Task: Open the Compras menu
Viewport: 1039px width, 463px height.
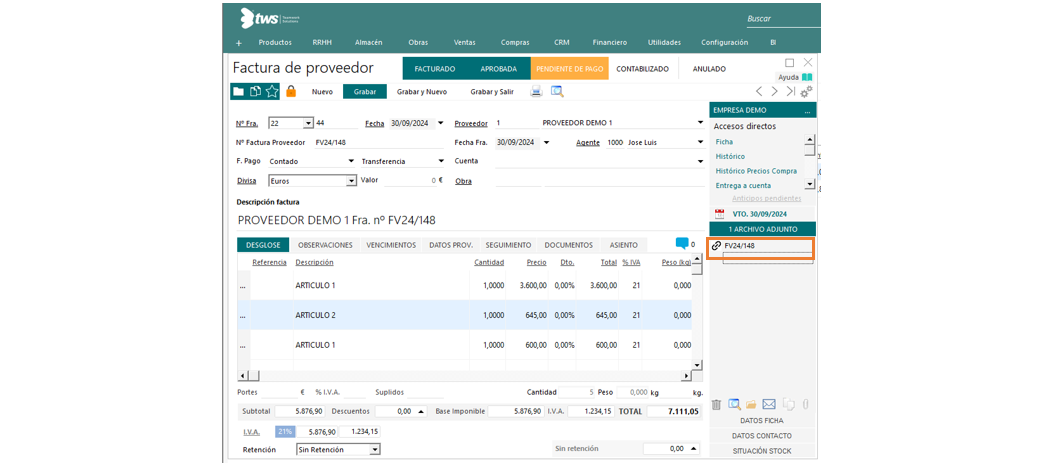Action: coord(515,42)
